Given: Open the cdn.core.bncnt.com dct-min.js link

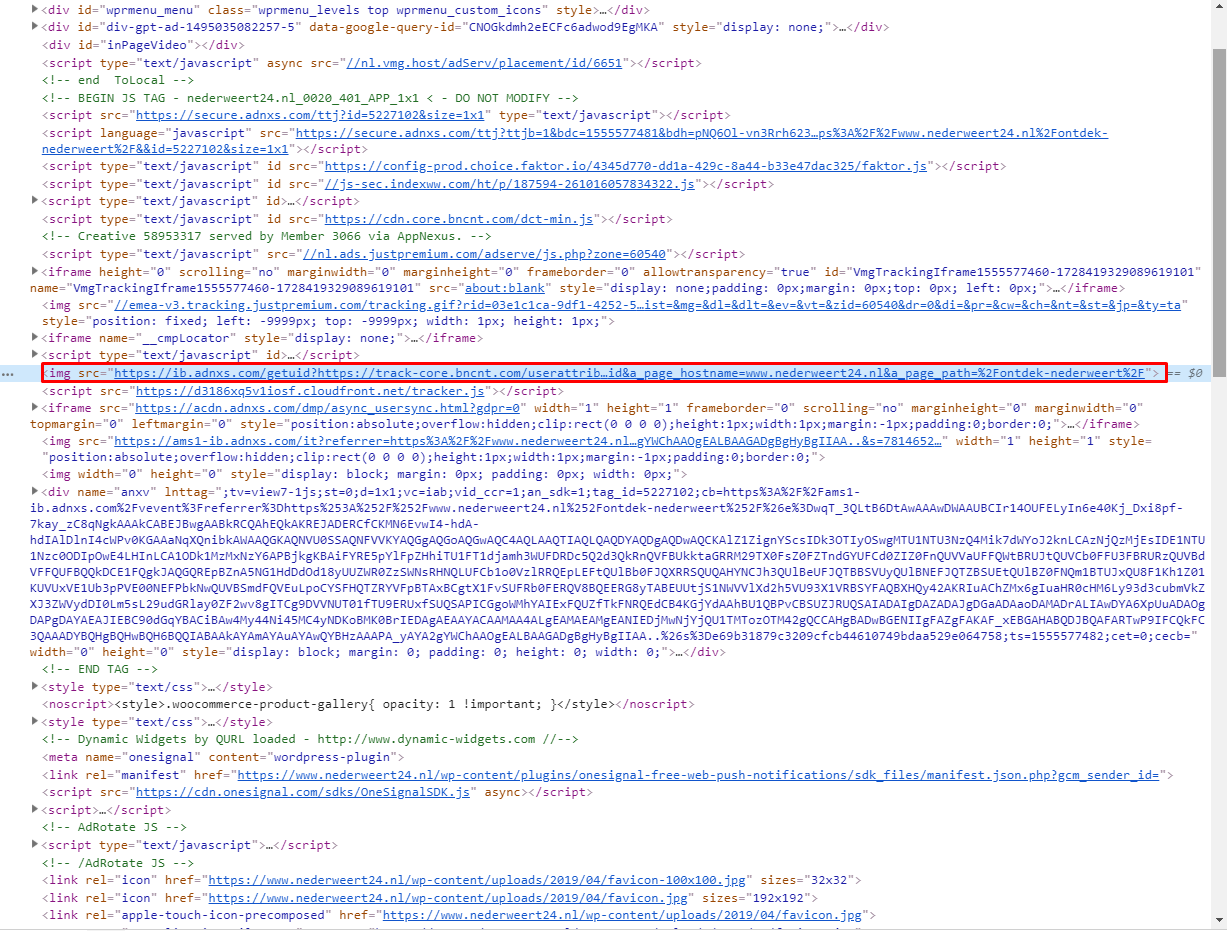Looking at the screenshot, I should coord(459,219).
